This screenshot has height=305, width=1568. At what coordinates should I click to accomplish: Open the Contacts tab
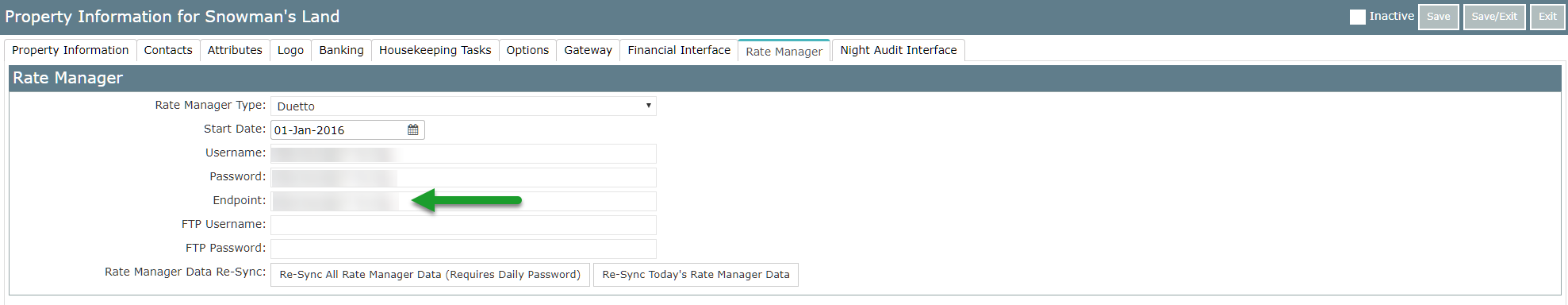[168, 50]
